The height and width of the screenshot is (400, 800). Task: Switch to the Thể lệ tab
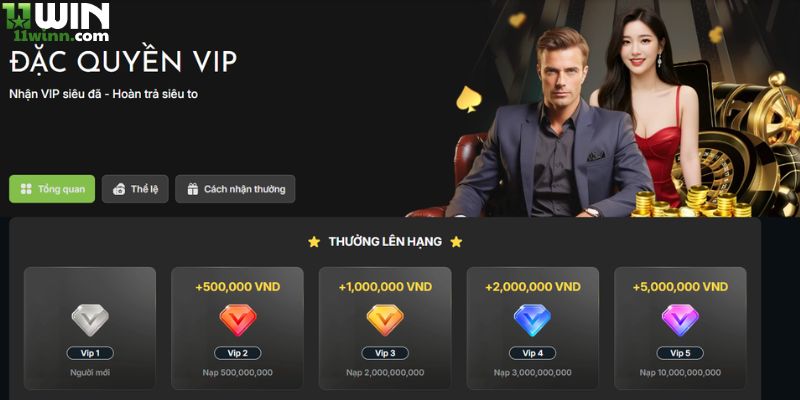tap(135, 189)
